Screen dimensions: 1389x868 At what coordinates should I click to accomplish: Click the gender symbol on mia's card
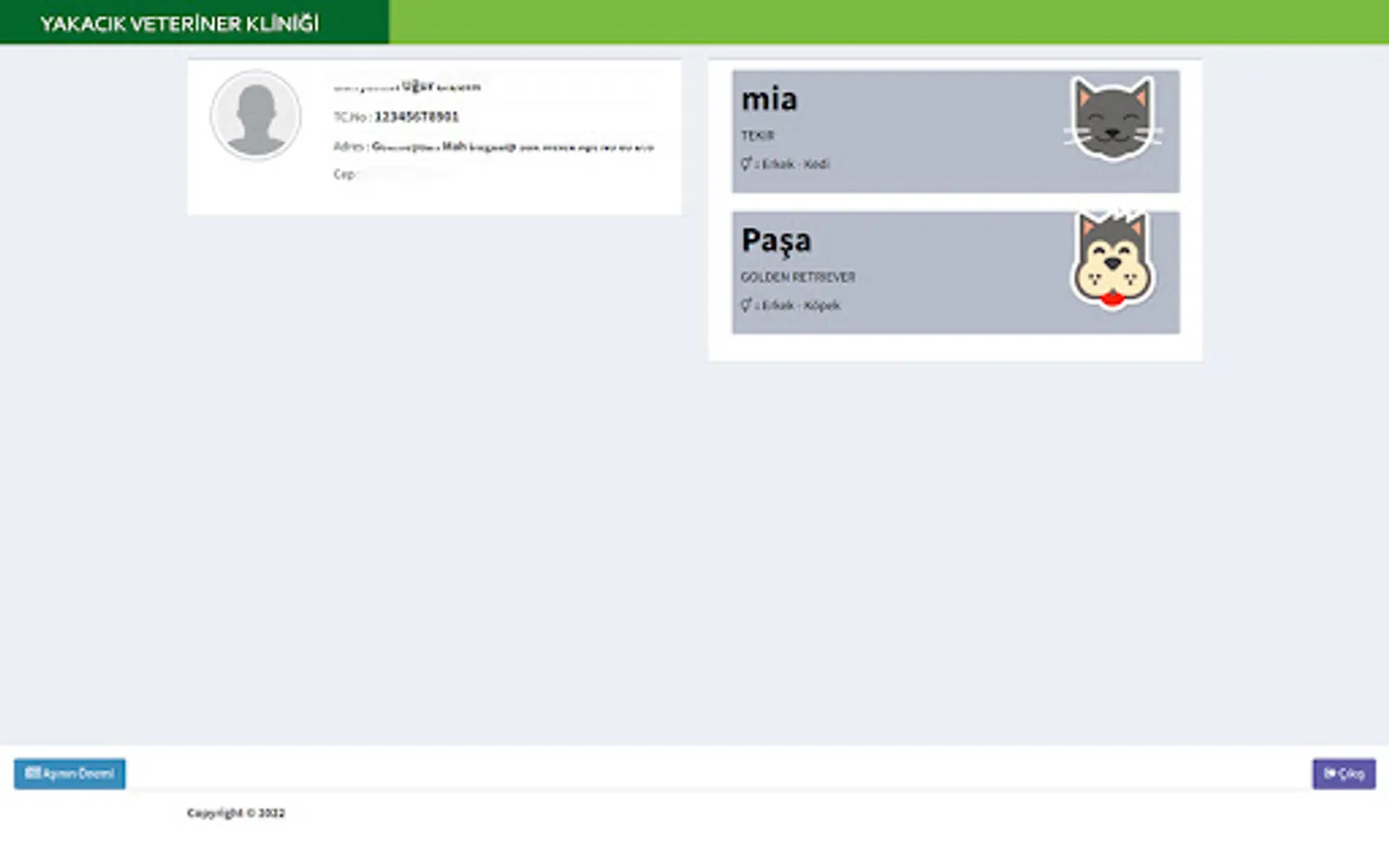click(746, 164)
